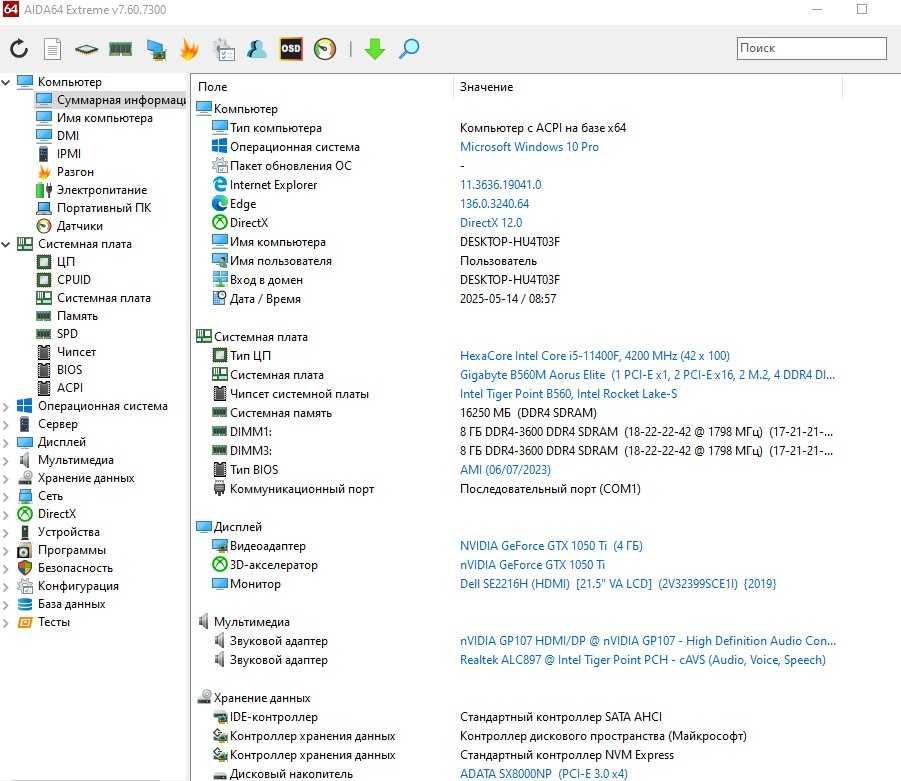
Task: Click the user account toolbar icon
Action: pyautogui.click(x=256, y=49)
